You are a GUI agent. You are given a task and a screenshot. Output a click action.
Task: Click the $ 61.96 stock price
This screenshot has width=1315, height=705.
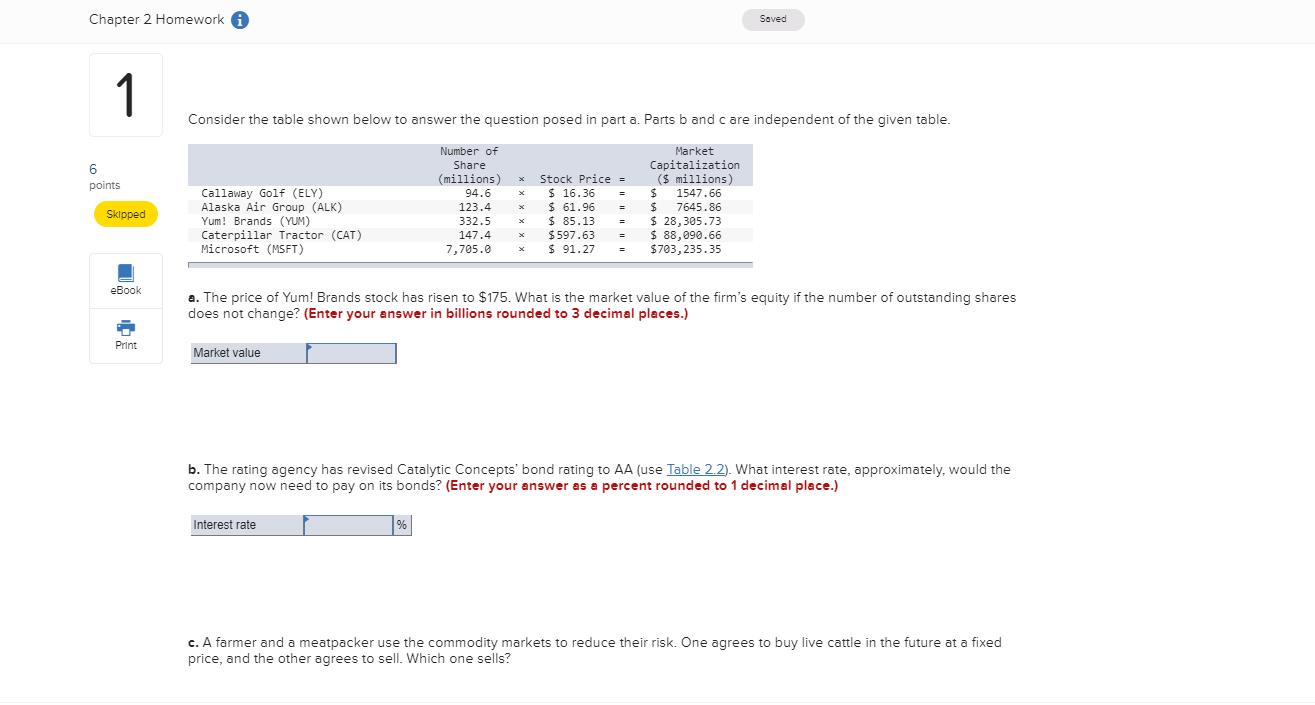tap(572, 207)
